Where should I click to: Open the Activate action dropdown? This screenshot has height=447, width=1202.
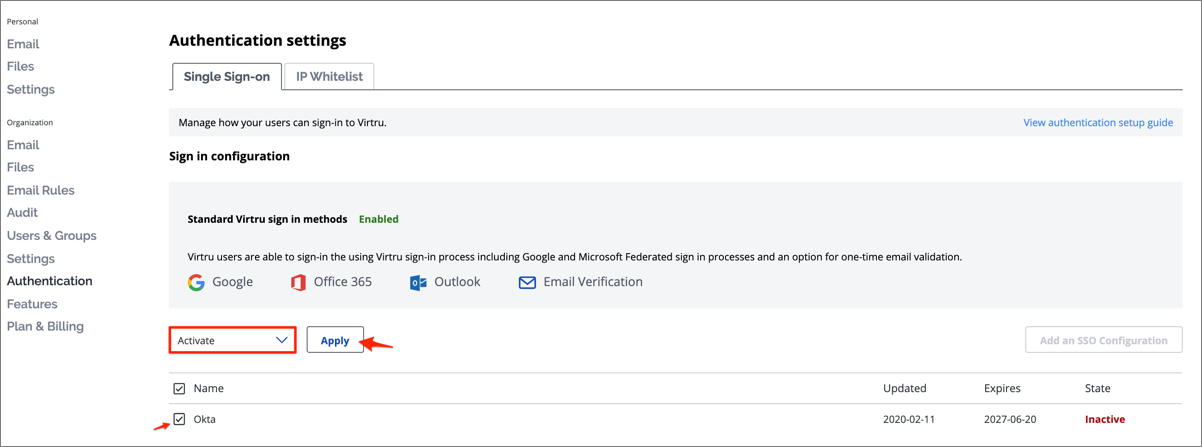(x=232, y=340)
